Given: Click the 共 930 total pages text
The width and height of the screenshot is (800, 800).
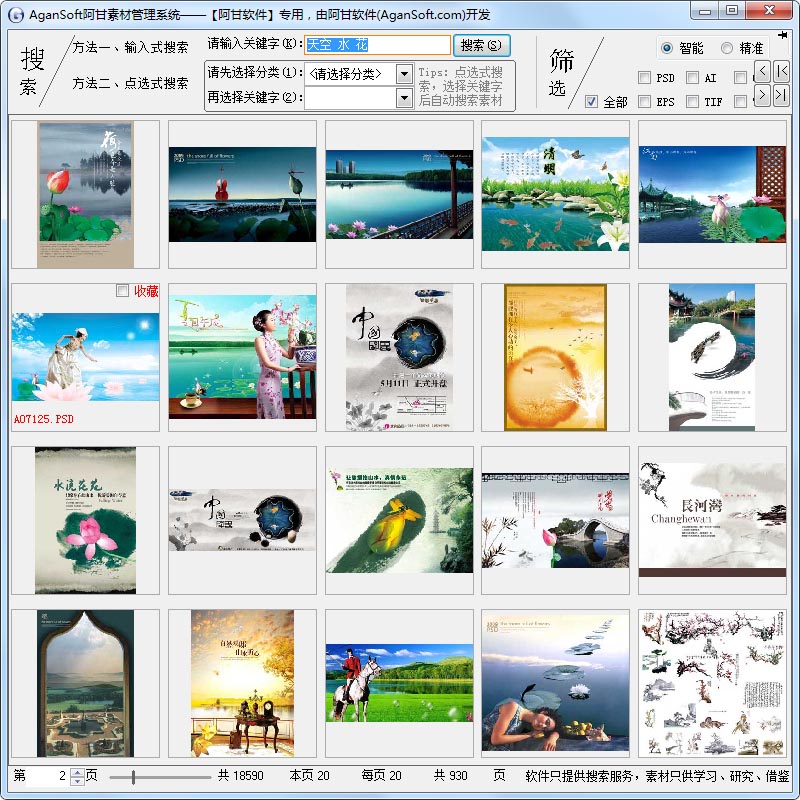Looking at the screenshot, I should (451, 776).
